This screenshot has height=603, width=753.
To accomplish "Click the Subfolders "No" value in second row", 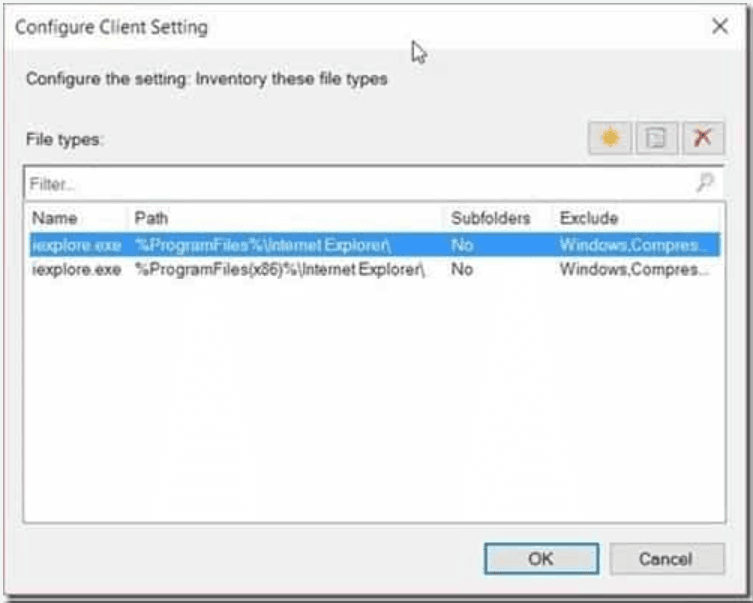I will click(x=462, y=269).
